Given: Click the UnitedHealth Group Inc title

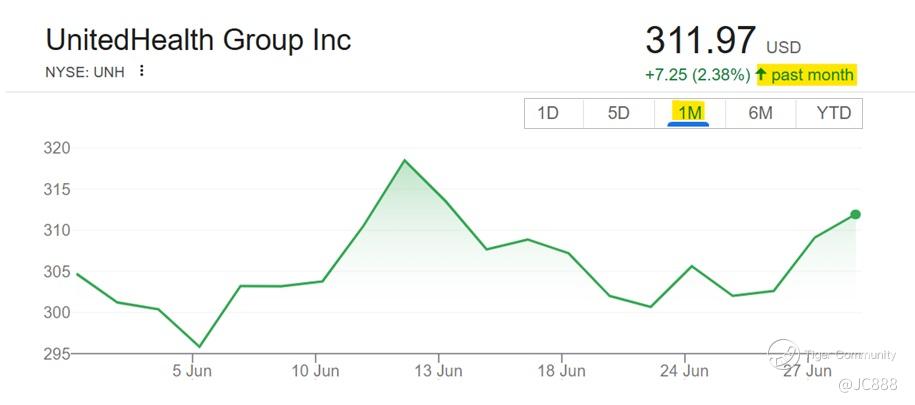Looking at the screenshot, I should (x=198, y=40).
